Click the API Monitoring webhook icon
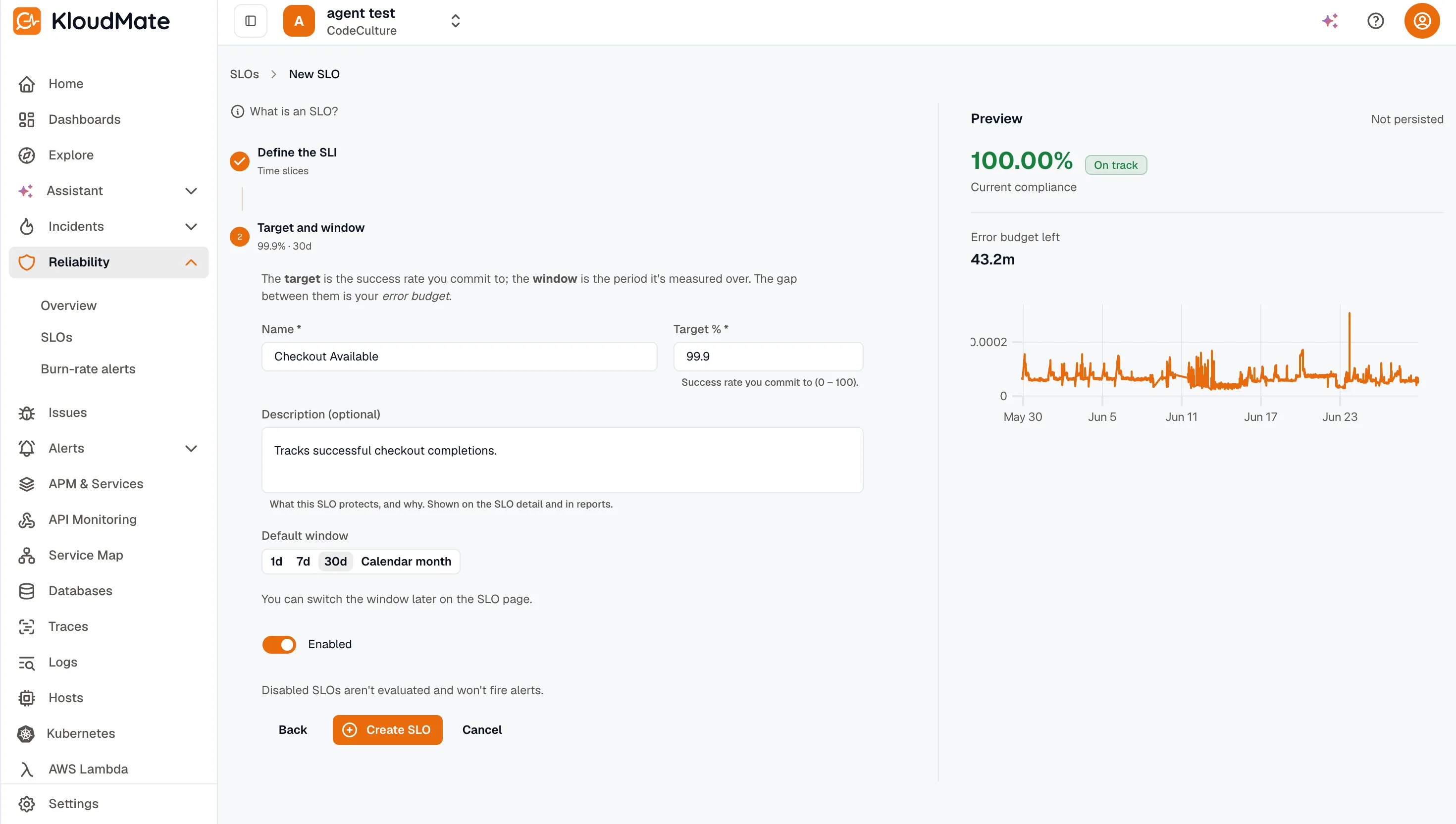 (x=27, y=519)
